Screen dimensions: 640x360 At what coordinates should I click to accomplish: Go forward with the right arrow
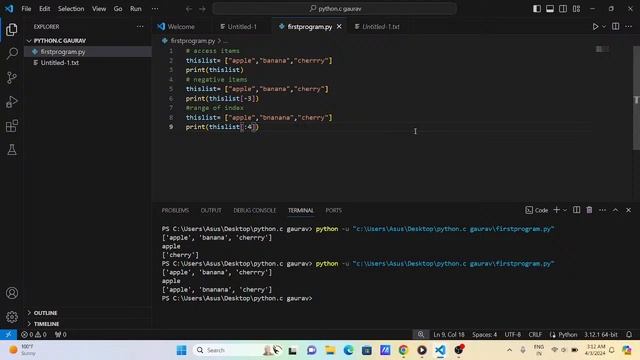pyautogui.click(x=202, y=9)
